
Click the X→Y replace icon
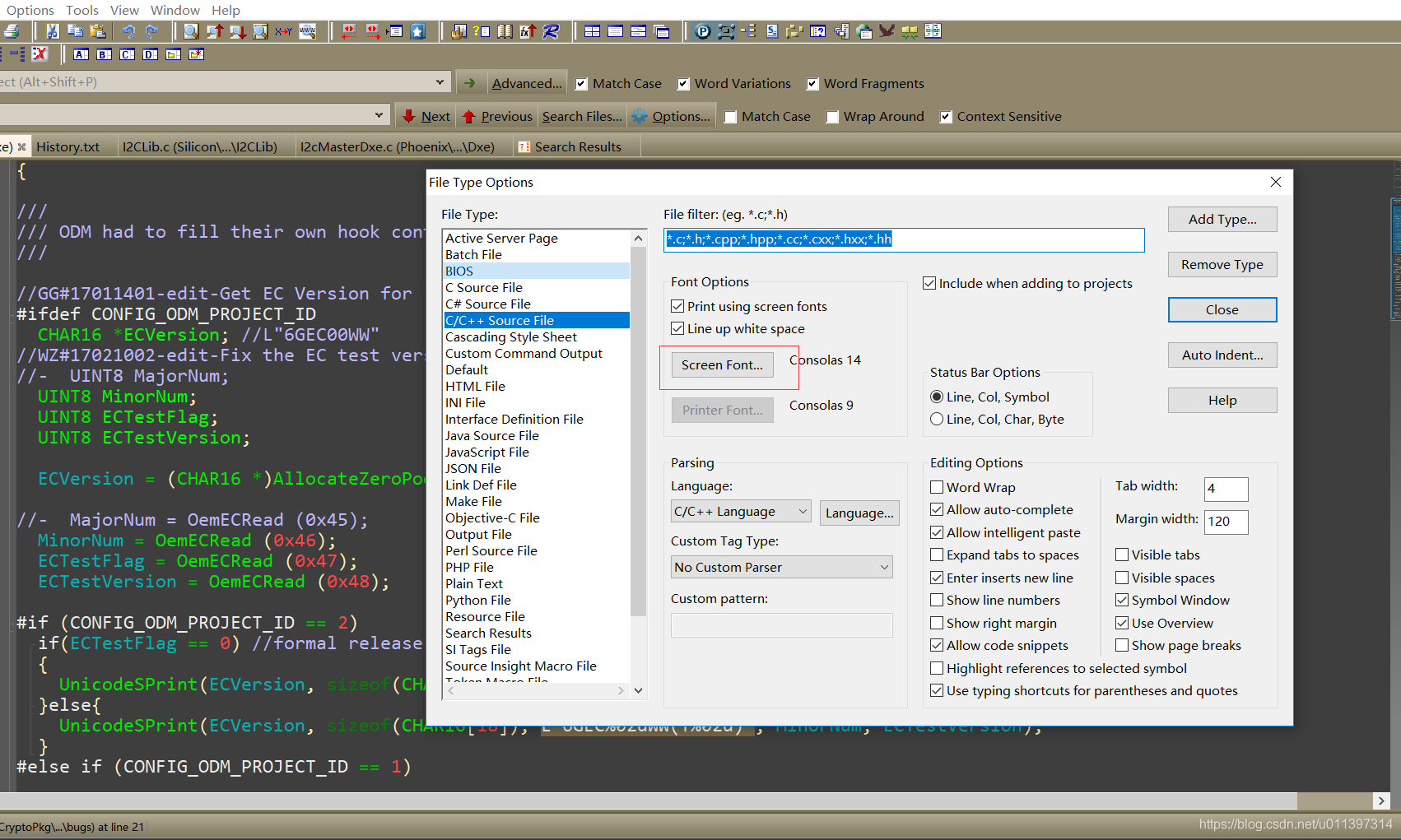[x=283, y=31]
